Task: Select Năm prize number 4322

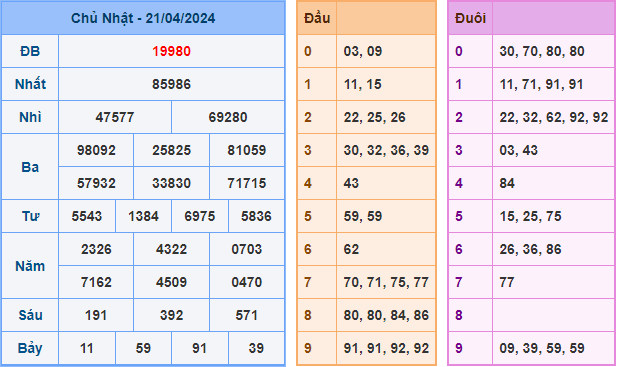Action: [x=172, y=249]
